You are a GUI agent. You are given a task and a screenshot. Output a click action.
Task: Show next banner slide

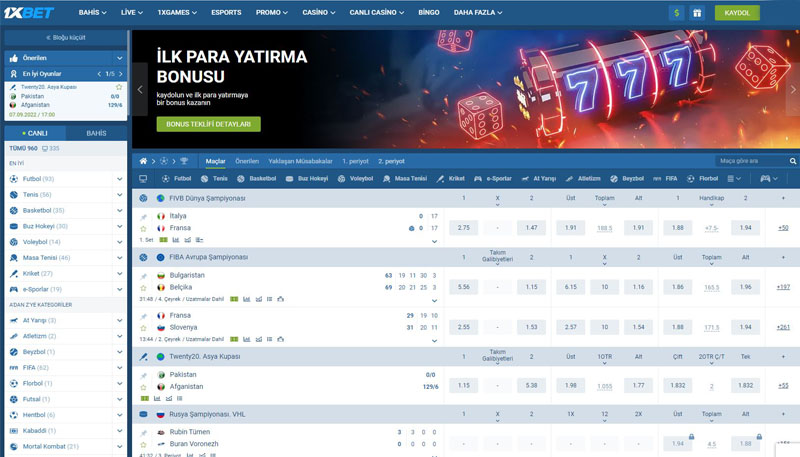click(x=793, y=89)
